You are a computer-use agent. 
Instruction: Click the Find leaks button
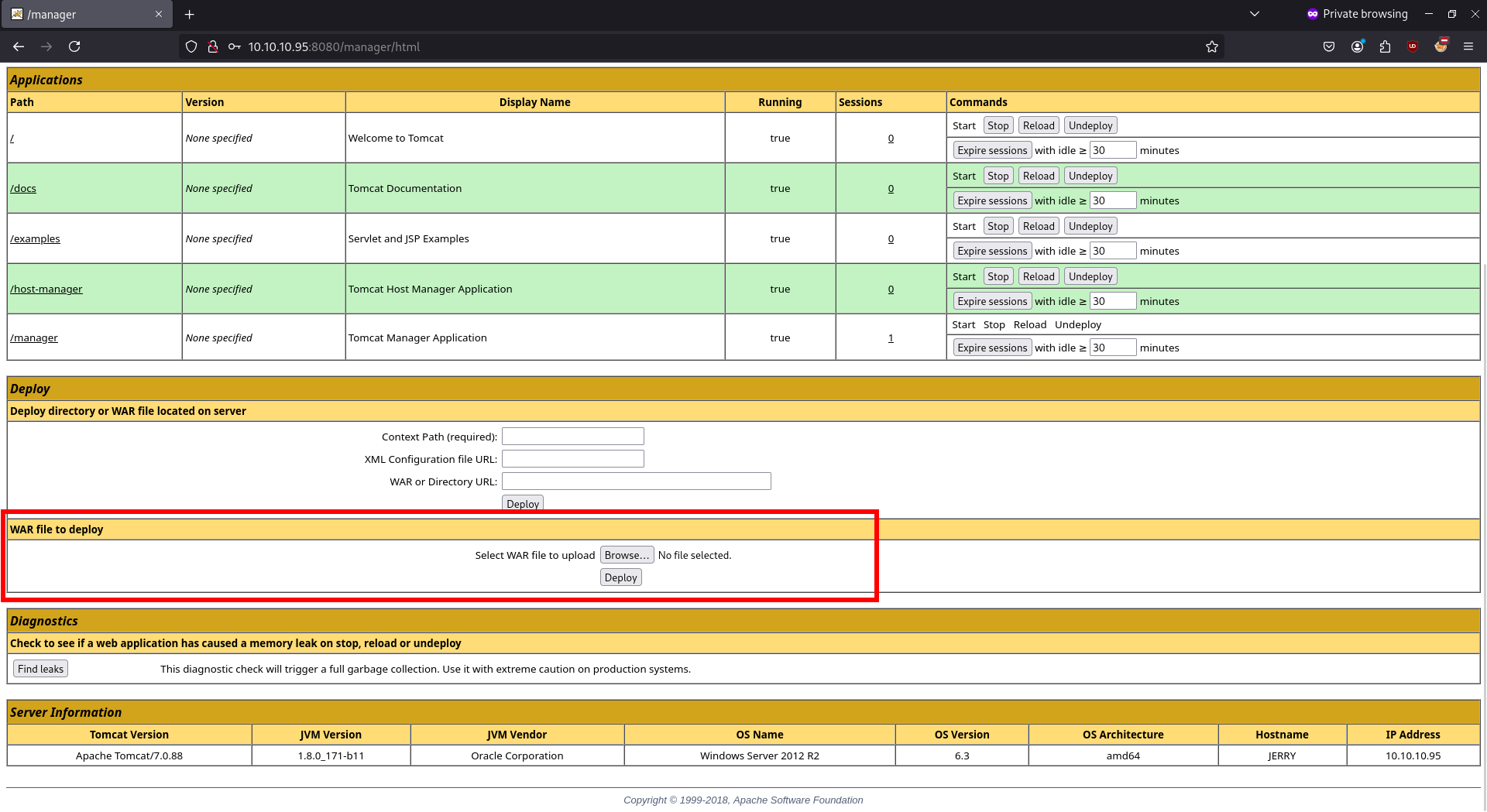[x=41, y=669]
